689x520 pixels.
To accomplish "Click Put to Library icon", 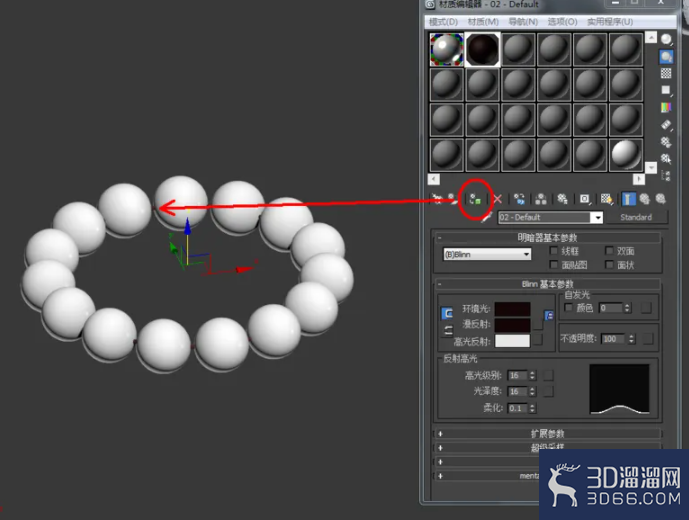I will point(562,199).
